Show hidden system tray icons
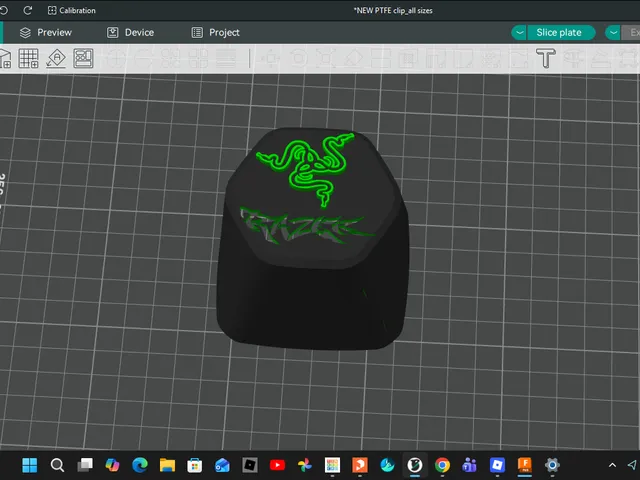The width and height of the screenshot is (640, 480). (612, 465)
